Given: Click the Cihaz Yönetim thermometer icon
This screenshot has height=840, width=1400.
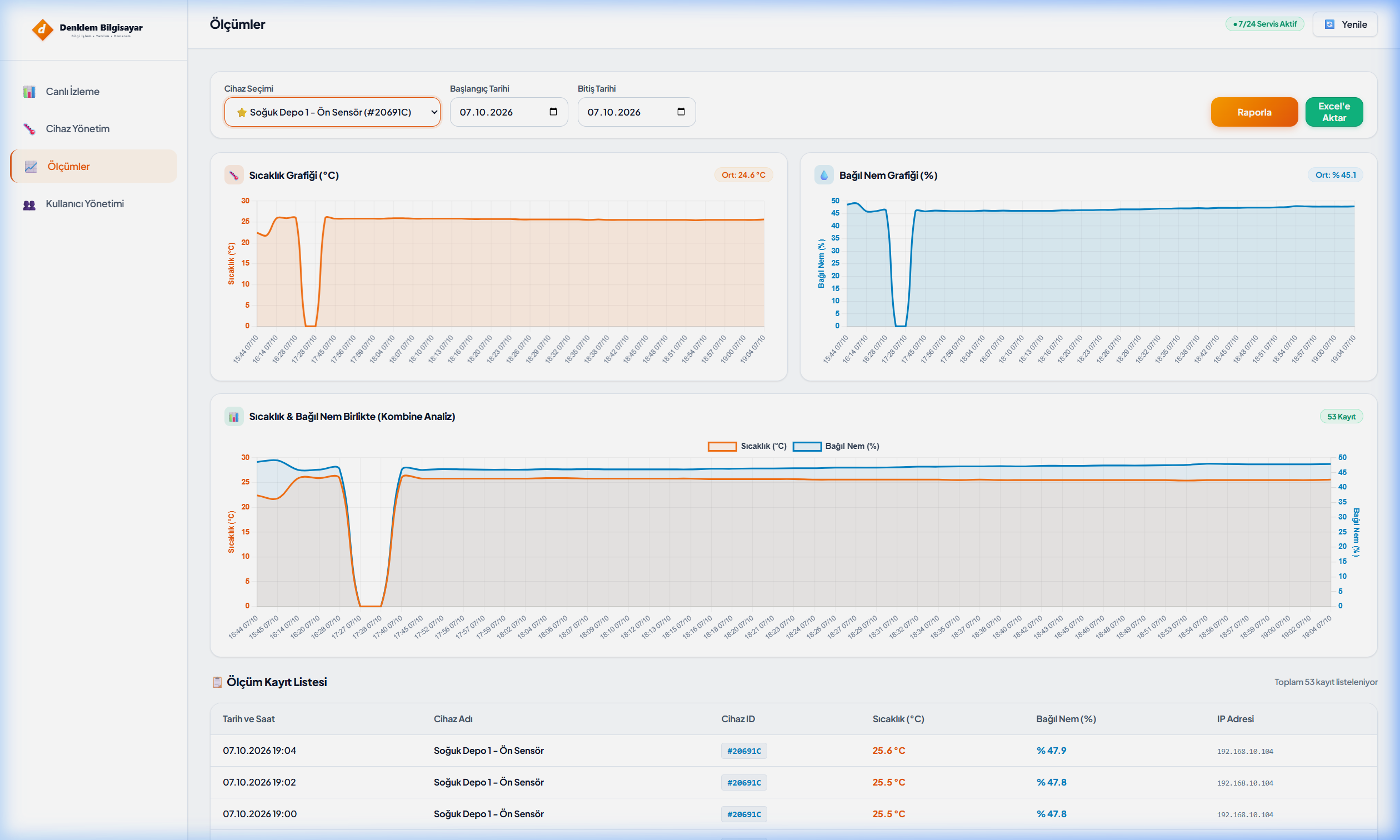Looking at the screenshot, I should click(29, 129).
